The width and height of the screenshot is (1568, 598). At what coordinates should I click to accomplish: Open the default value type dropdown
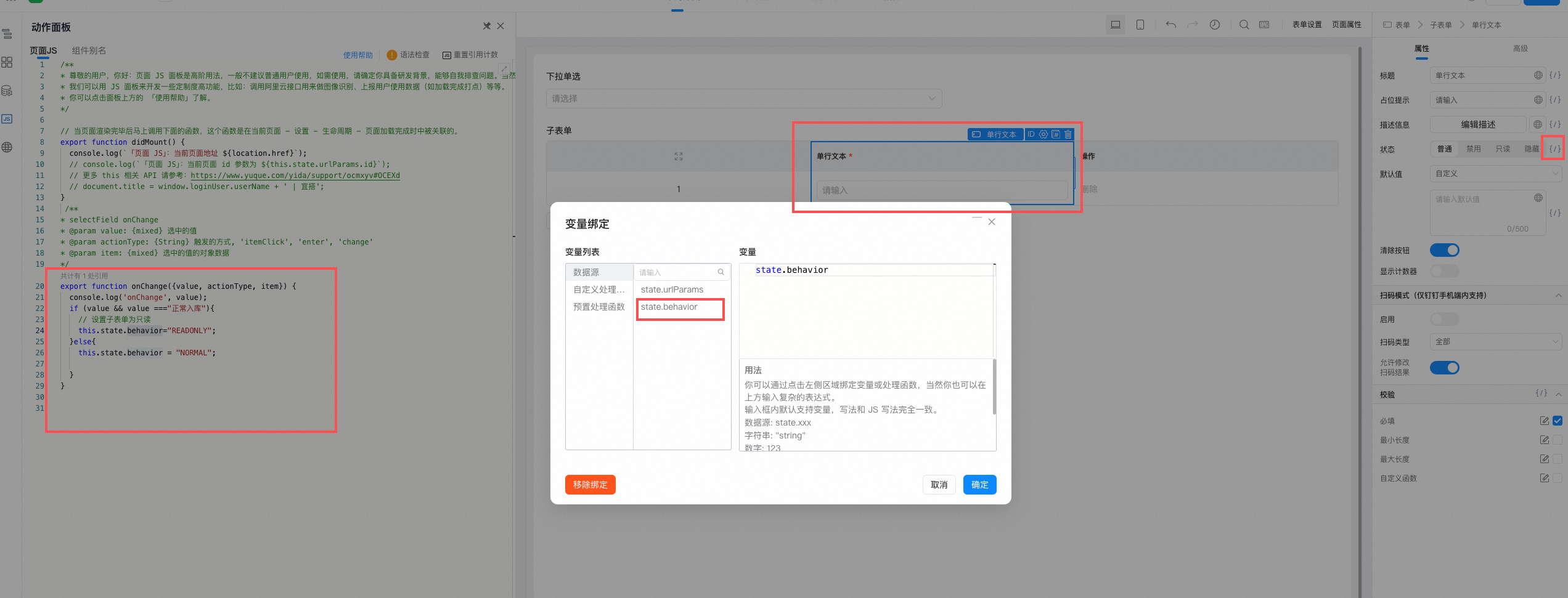tap(1496, 174)
